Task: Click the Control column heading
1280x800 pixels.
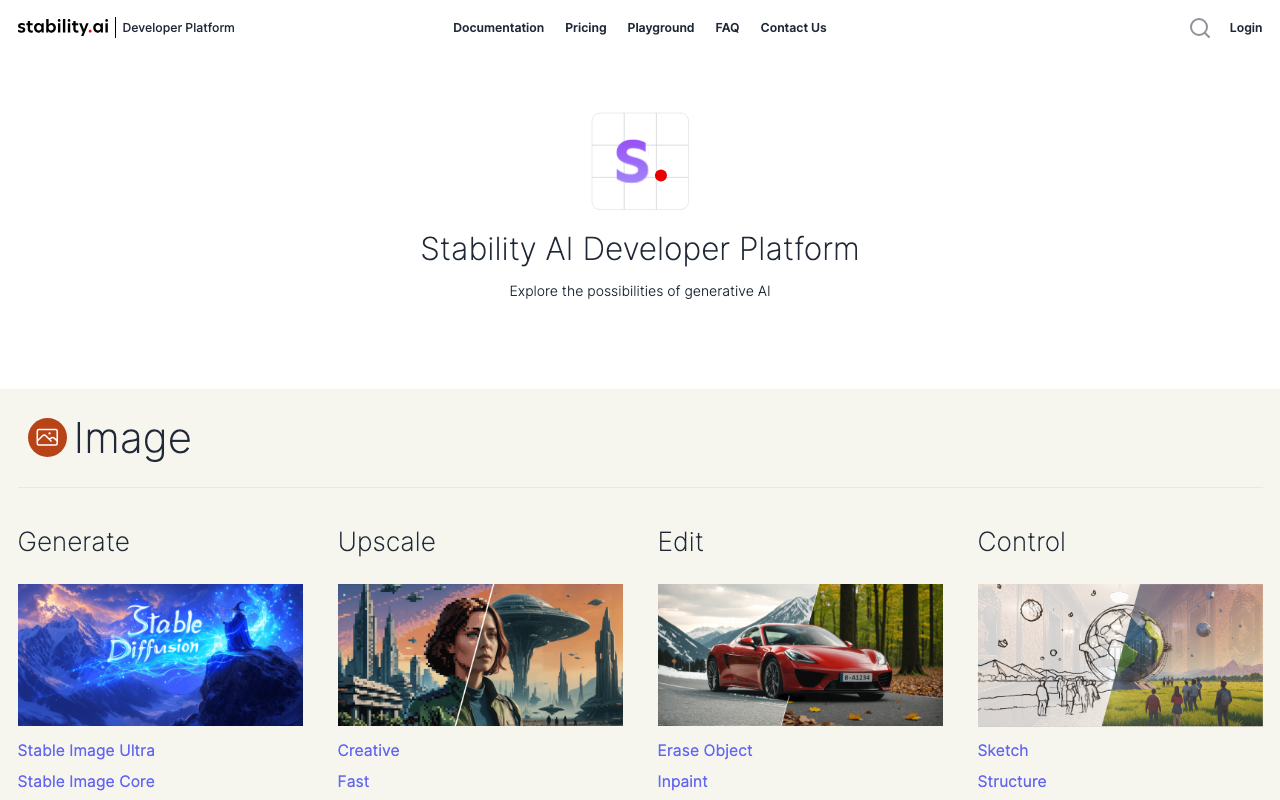Action: (1022, 541)
